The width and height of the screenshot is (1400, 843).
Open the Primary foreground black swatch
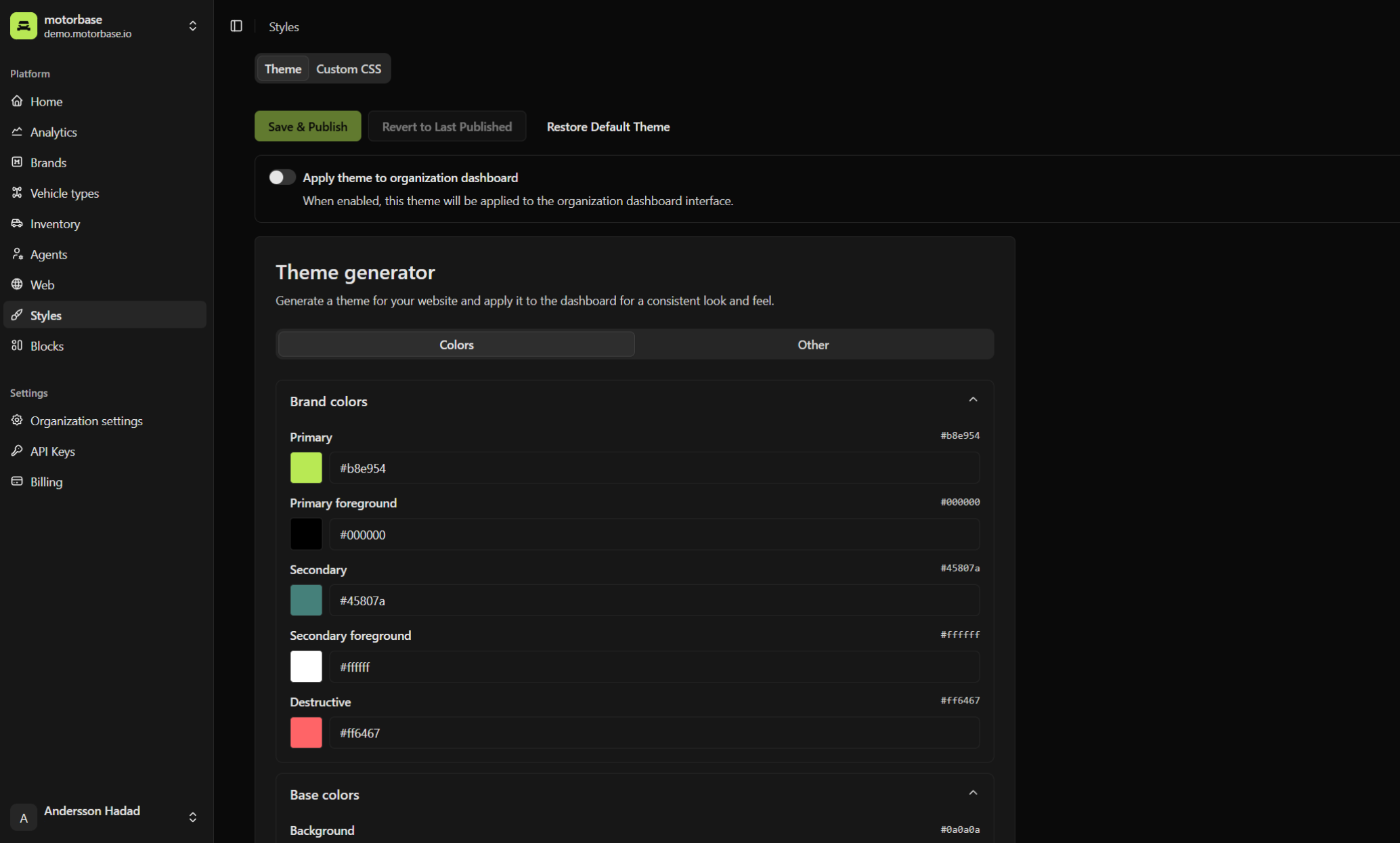click(306, 534)
